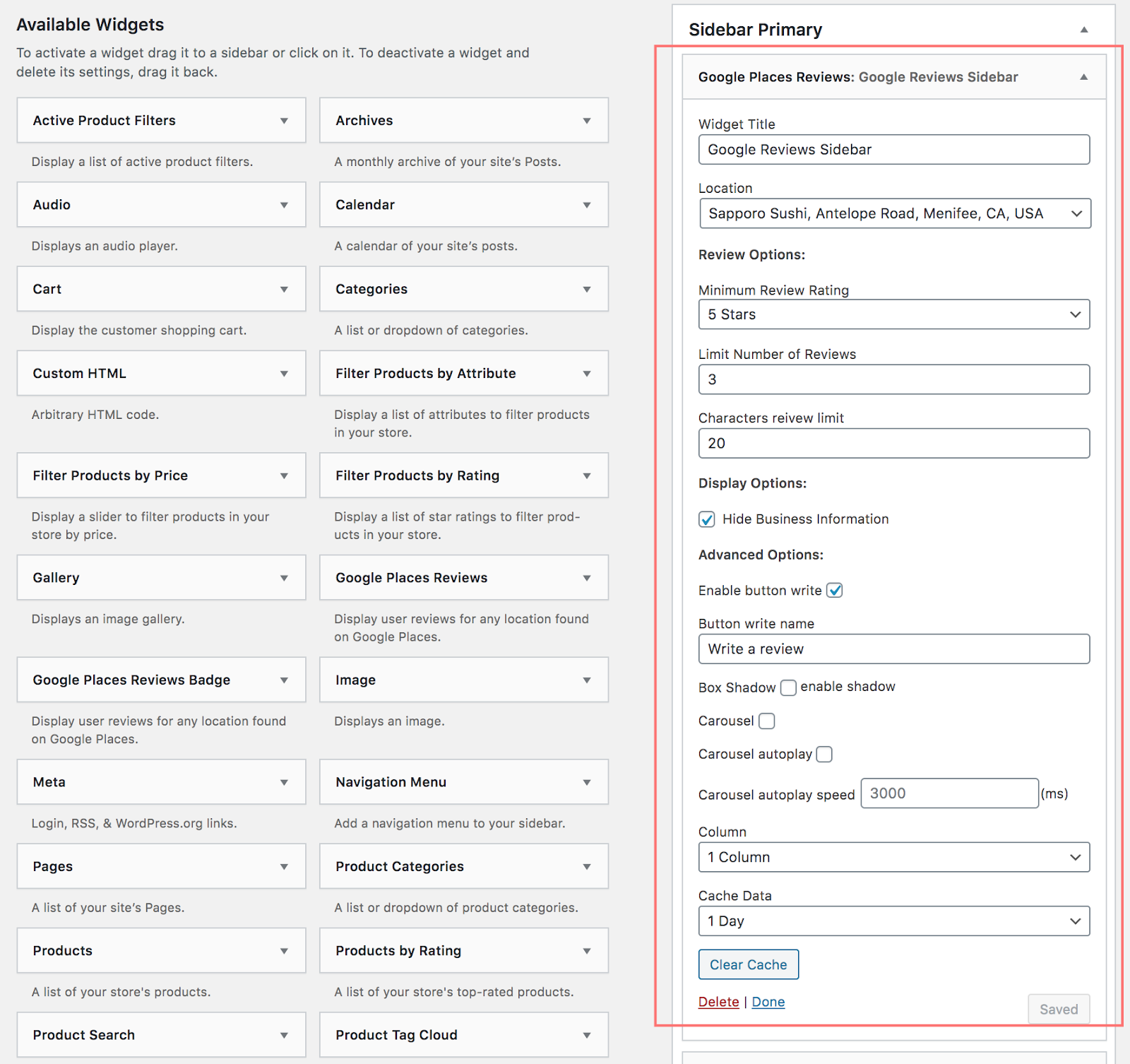Open the Minimum Review Rating dropdown
The image size is (1130, 1064).
pyautogui.click(x=893, y=314)
